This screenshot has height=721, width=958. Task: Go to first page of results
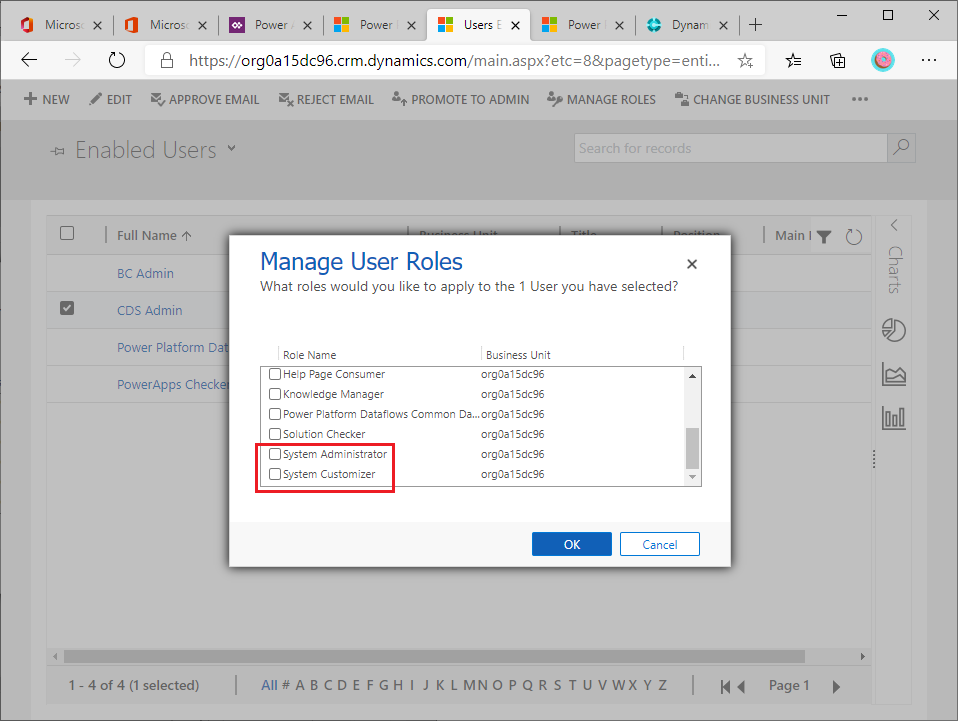pos(725,687)
